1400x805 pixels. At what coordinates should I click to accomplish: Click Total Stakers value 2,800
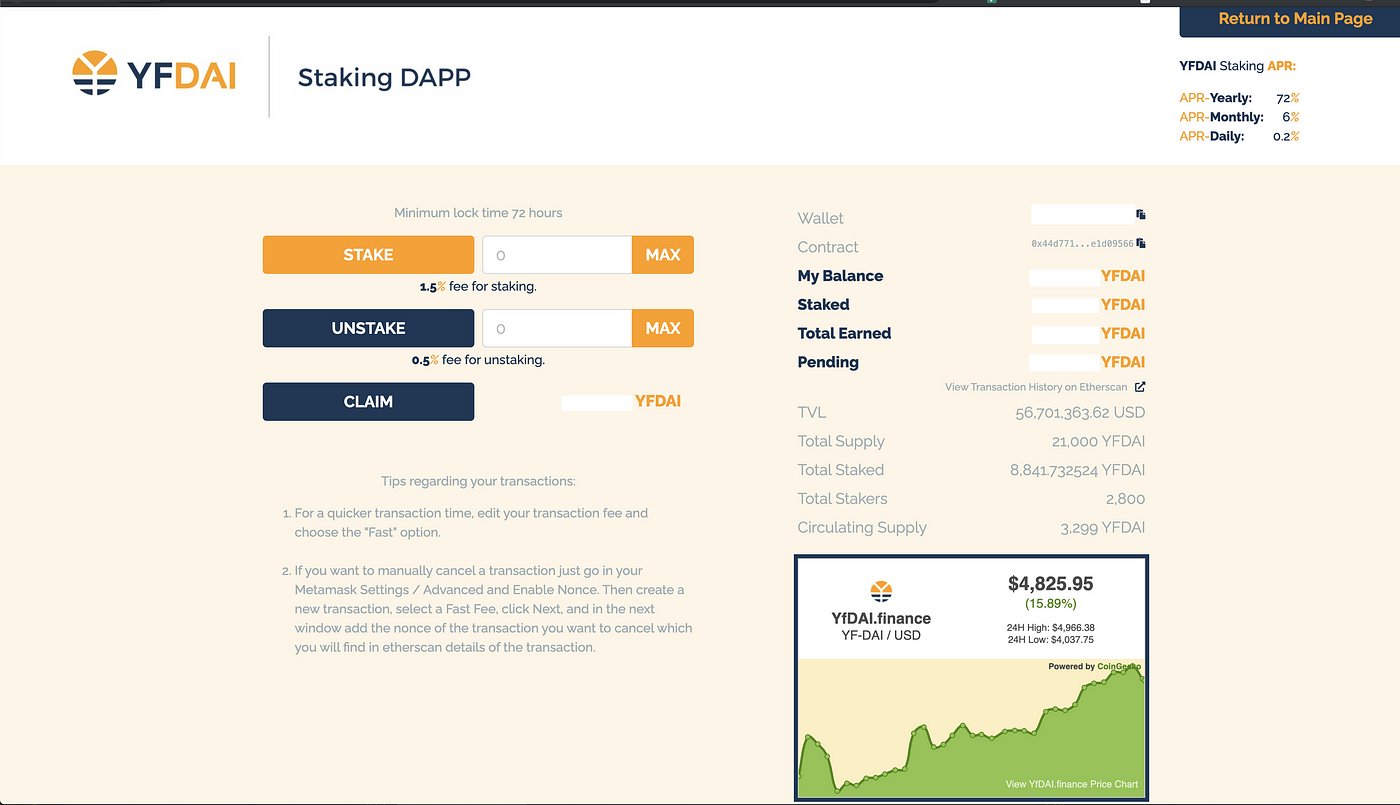(x=1125, y=499)
